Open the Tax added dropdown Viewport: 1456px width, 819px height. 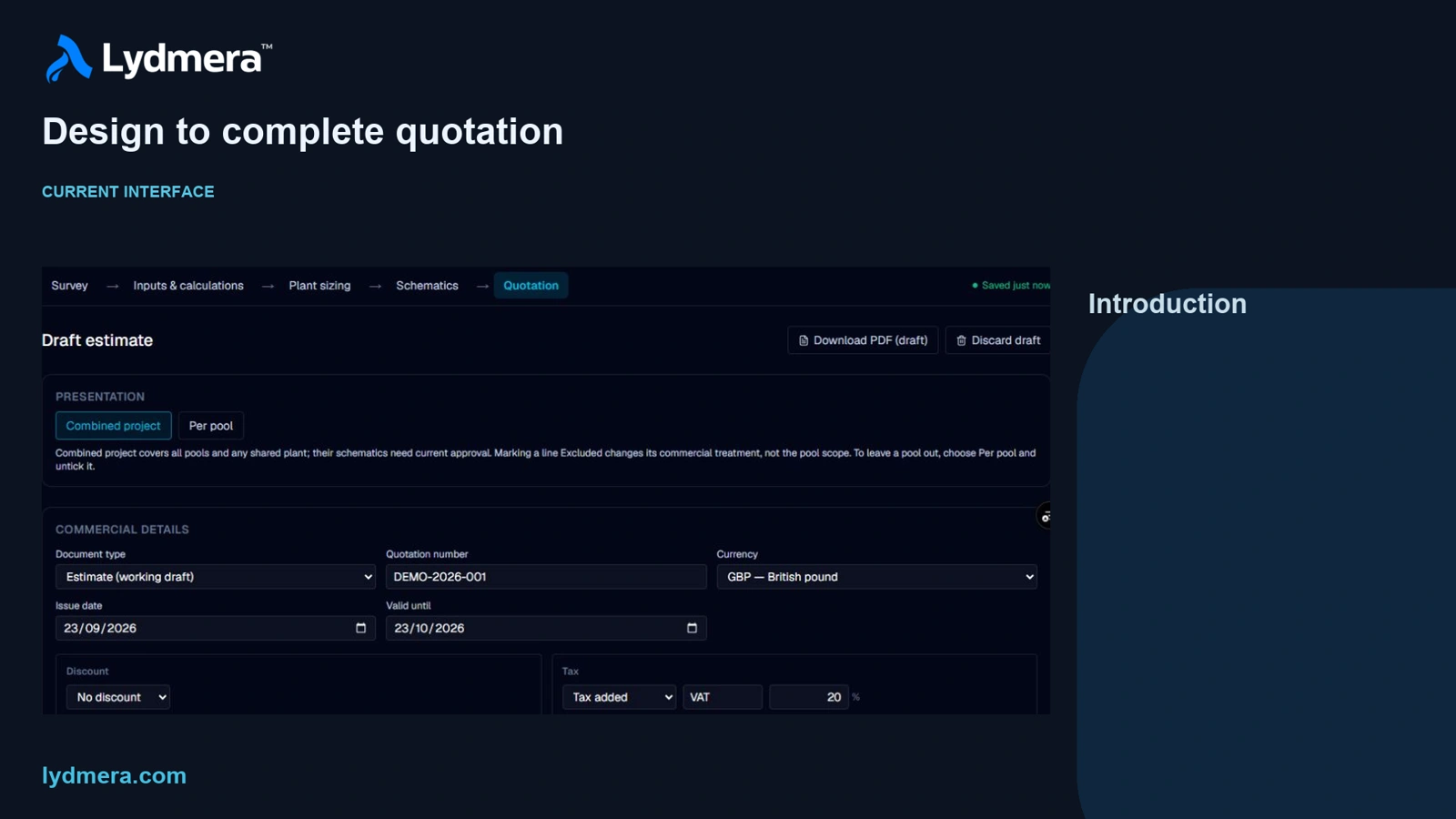pyautogui.click(x=619, y=697)
